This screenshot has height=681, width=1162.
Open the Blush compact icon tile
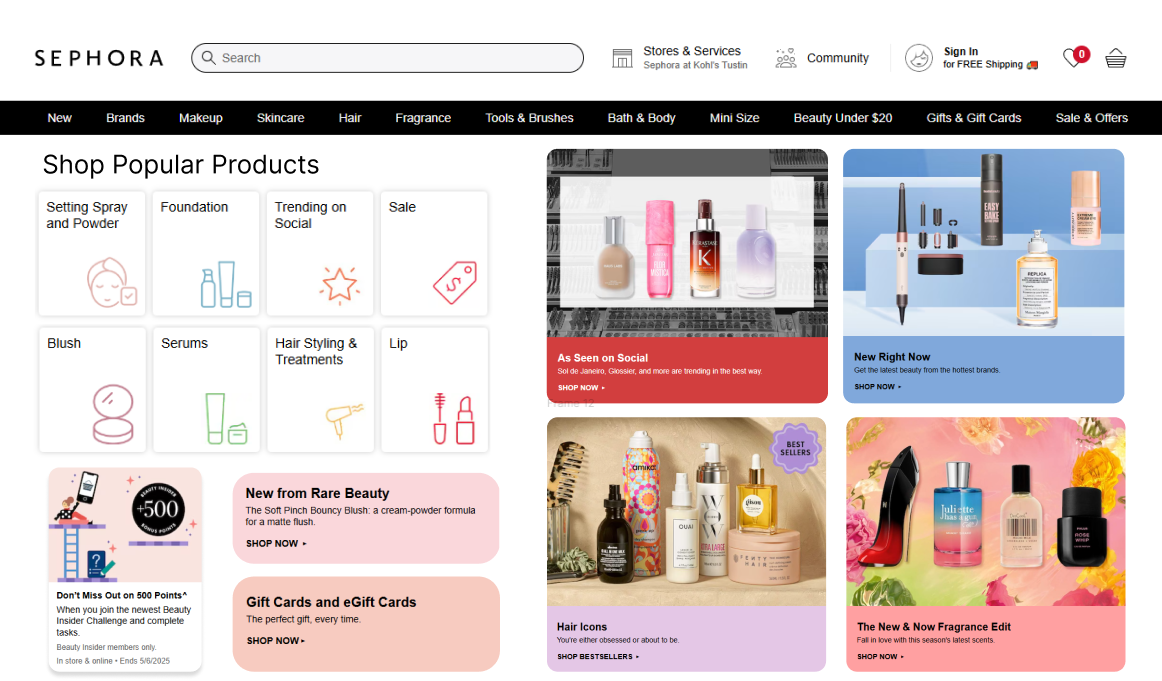tap(92, 390)
